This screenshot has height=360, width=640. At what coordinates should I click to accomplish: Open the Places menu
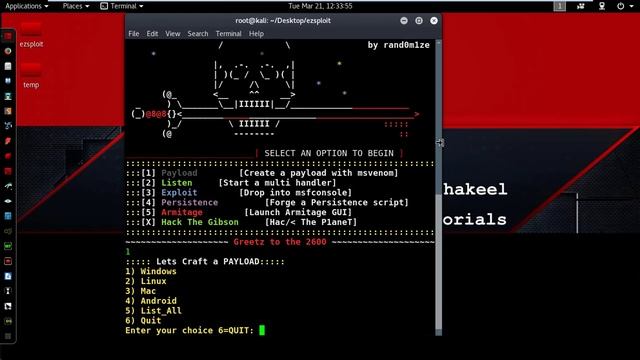point(76,6)
